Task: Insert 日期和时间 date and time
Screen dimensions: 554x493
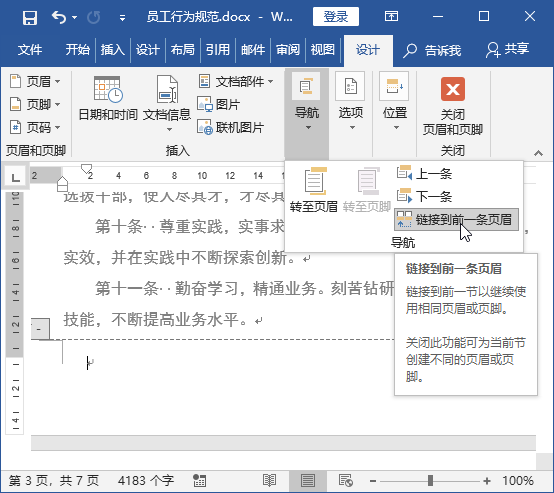Action: point(108,99)
